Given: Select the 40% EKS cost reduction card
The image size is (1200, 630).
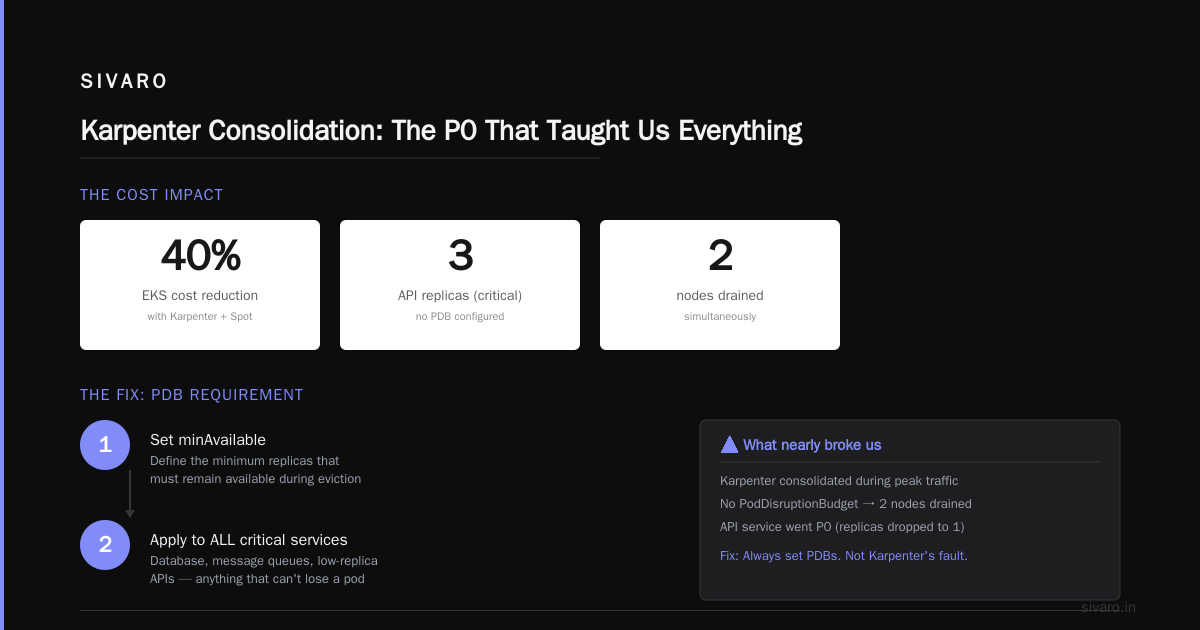Looking at the screenshot, I should coord(200,285).
